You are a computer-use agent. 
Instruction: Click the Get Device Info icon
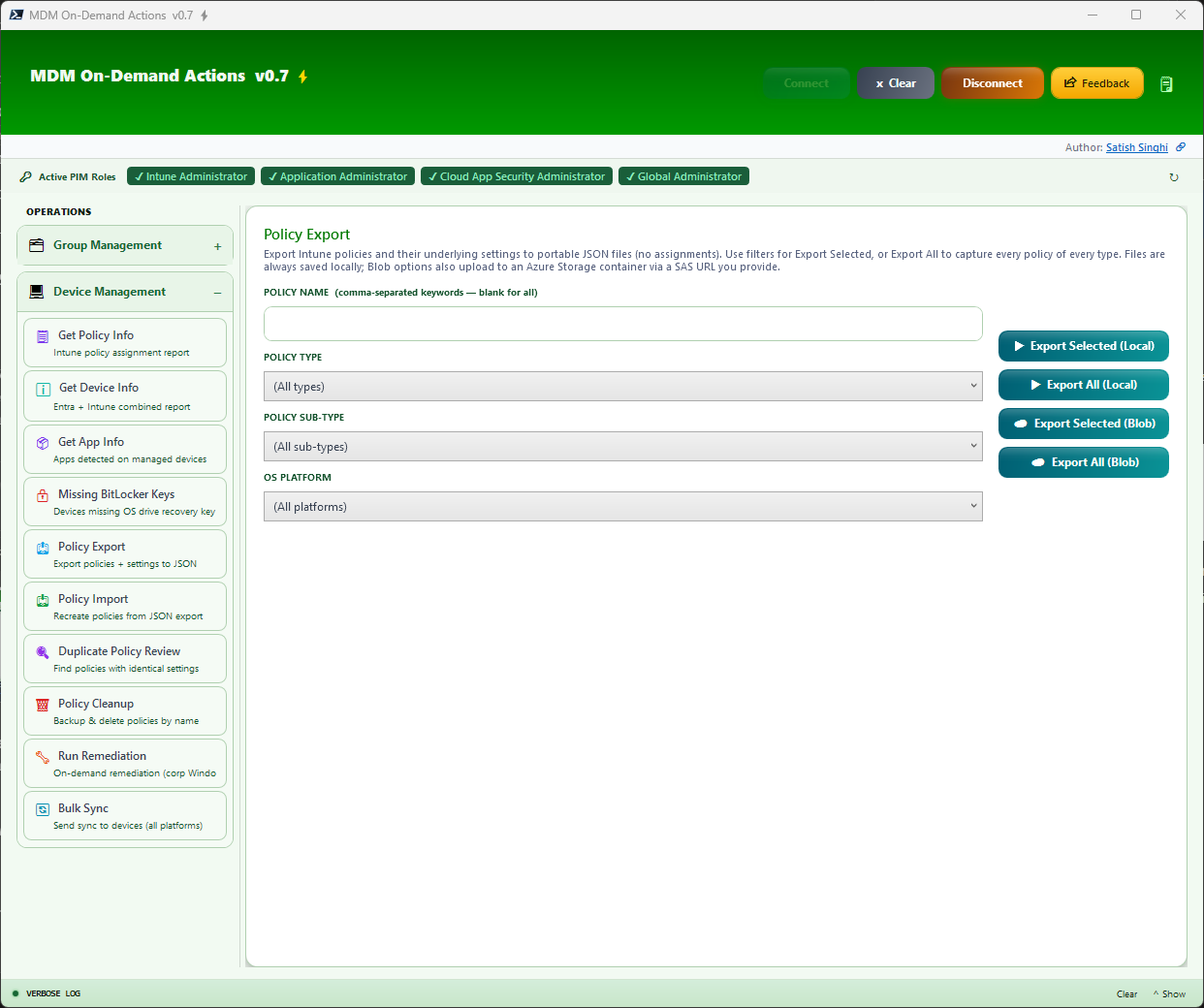[43, 389]
